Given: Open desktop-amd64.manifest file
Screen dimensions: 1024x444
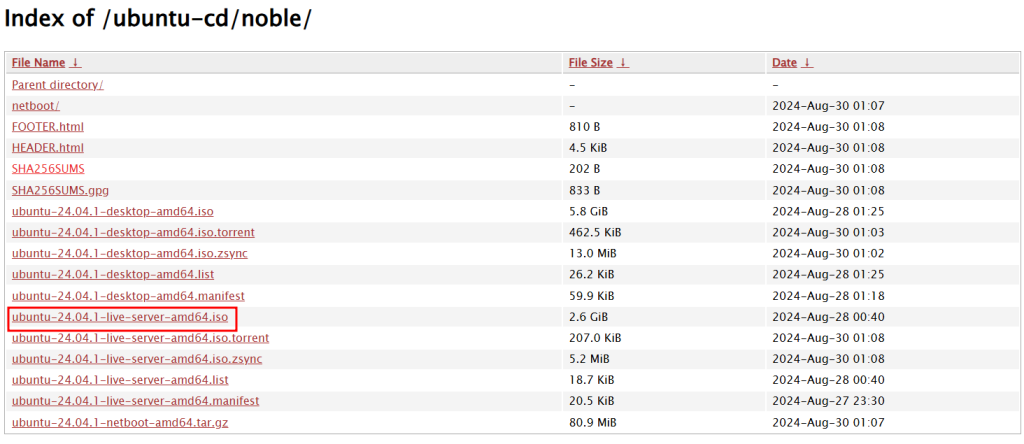Looking at the screenshot, I should pos(128,296).
